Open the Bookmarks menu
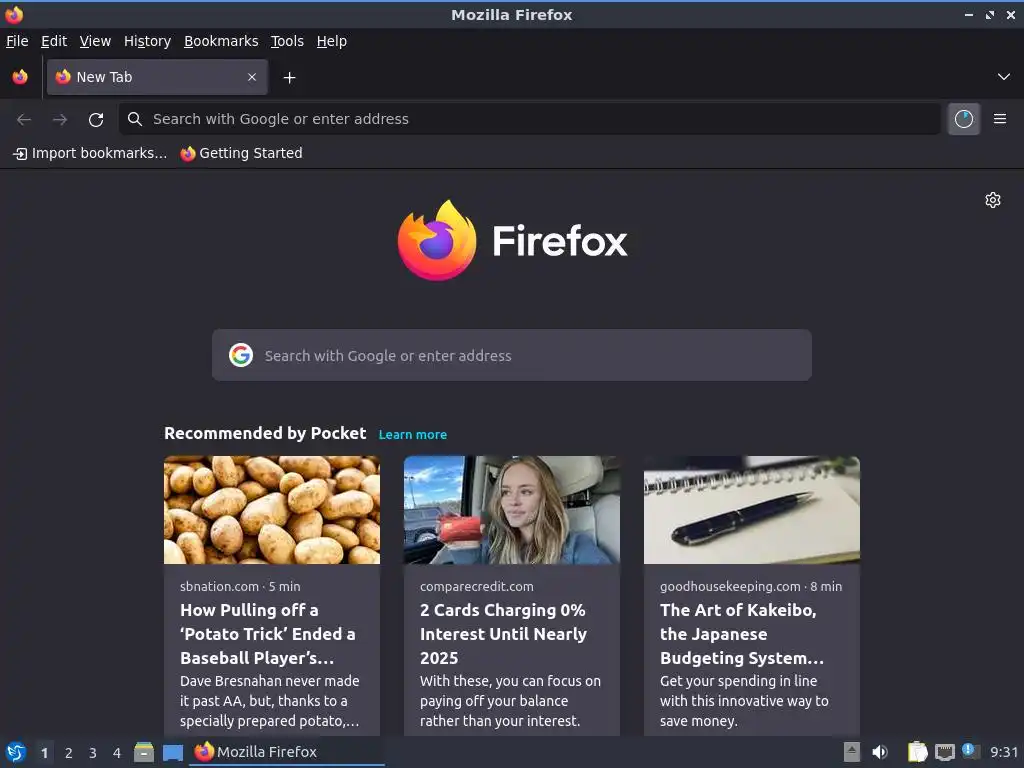The width and height of the screenshot is (1024, 768). tap(221, 41)
